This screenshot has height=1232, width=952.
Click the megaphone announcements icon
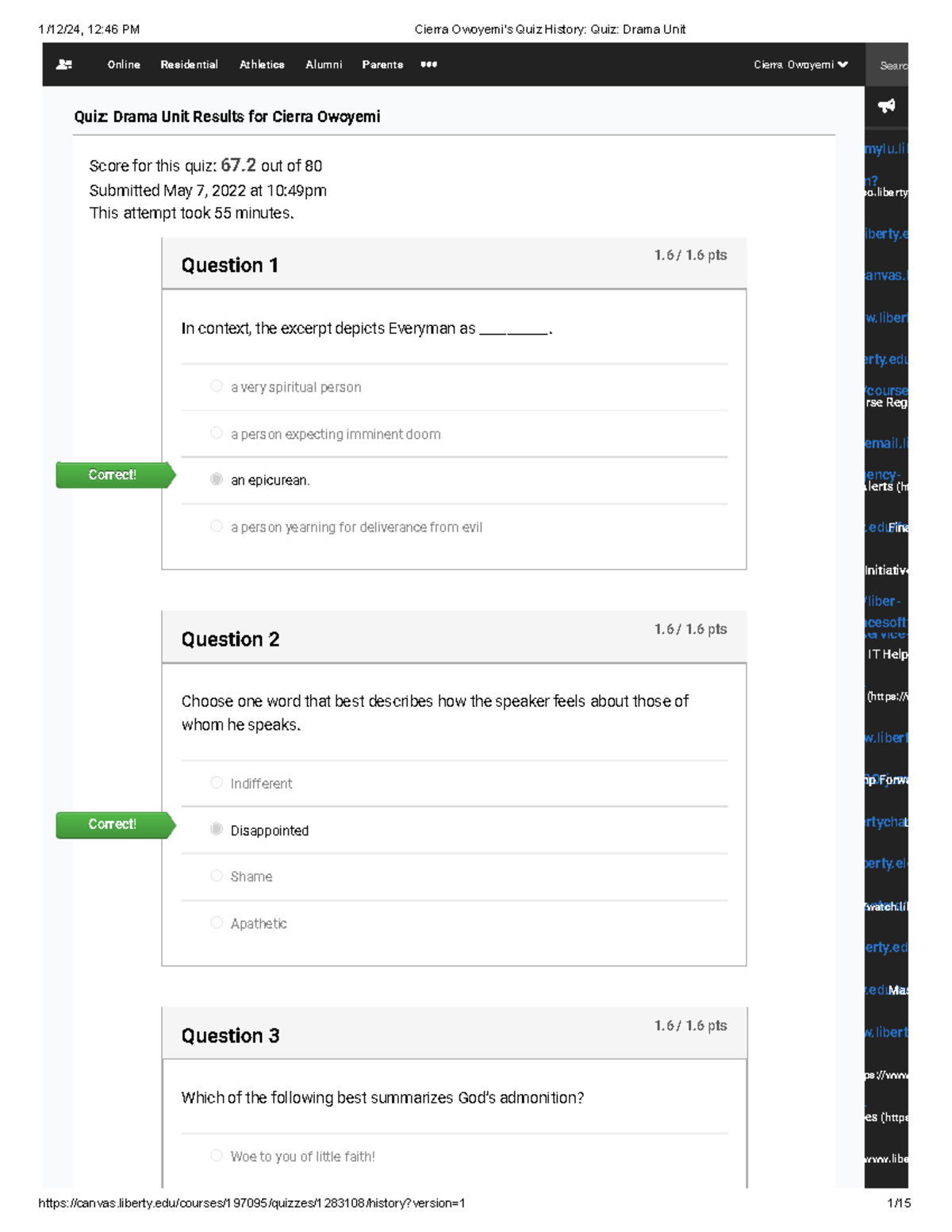pyautogui.click(x=886, y=106)
